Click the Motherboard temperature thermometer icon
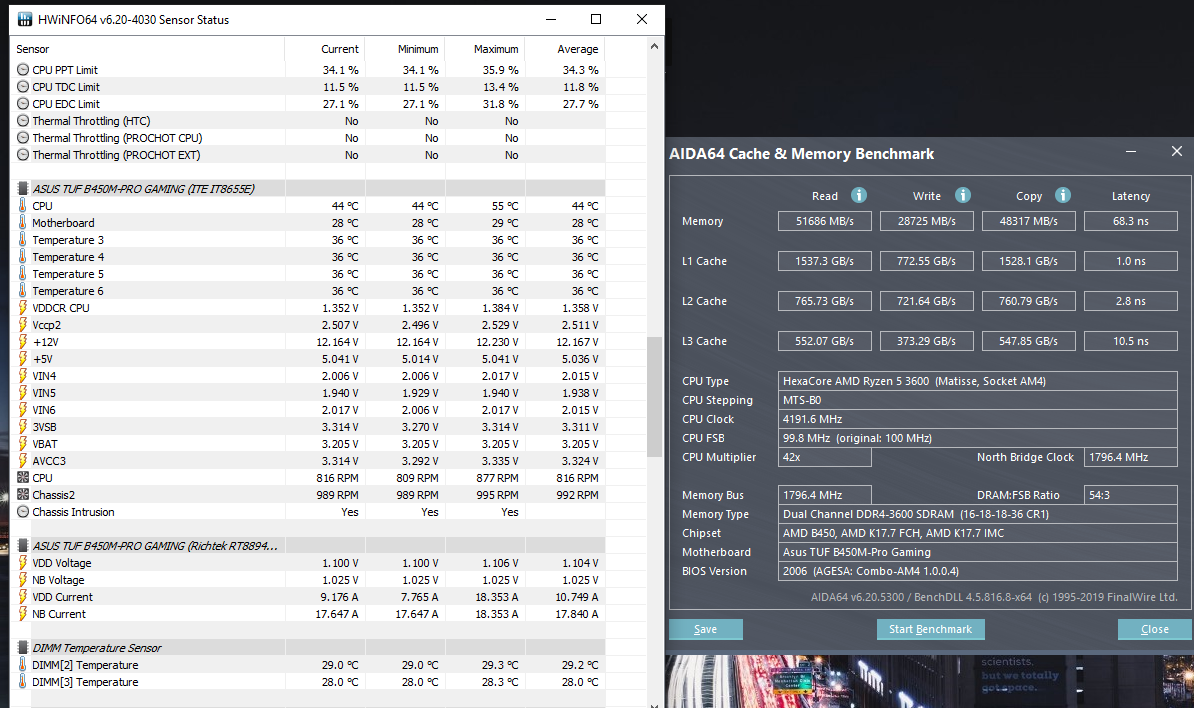This screenshot has height=708, width=1194. (23, 222)
